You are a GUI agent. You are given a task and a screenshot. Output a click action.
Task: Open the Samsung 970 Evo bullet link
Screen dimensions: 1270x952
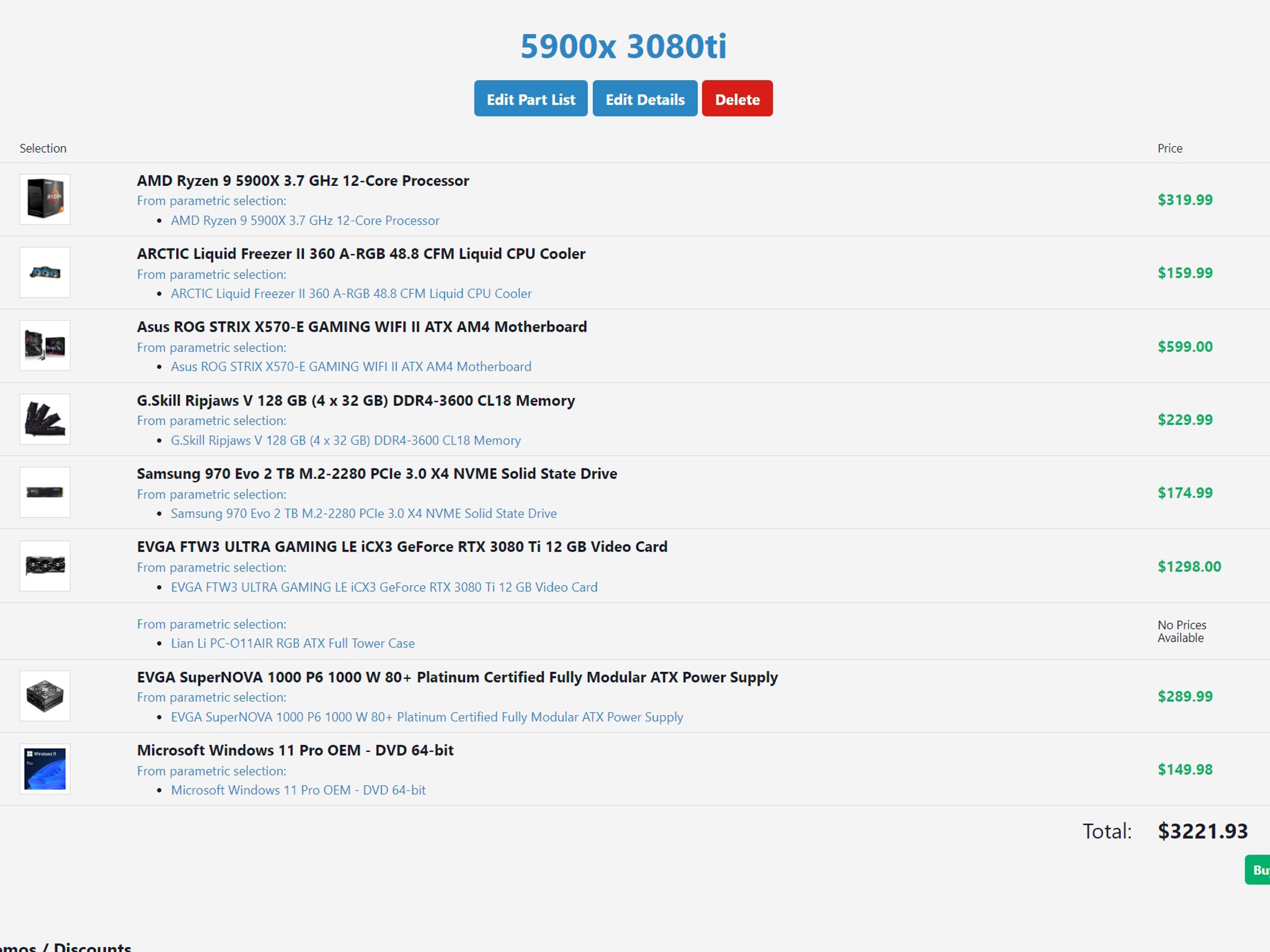point(363,513)
